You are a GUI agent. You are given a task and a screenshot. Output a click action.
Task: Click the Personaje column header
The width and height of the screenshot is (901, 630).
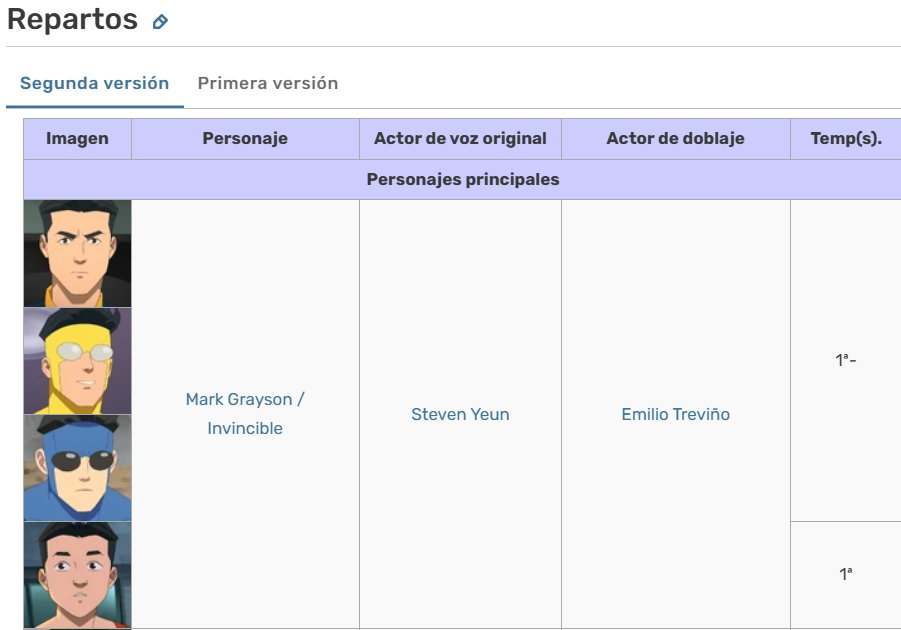(x=245, y=139)
